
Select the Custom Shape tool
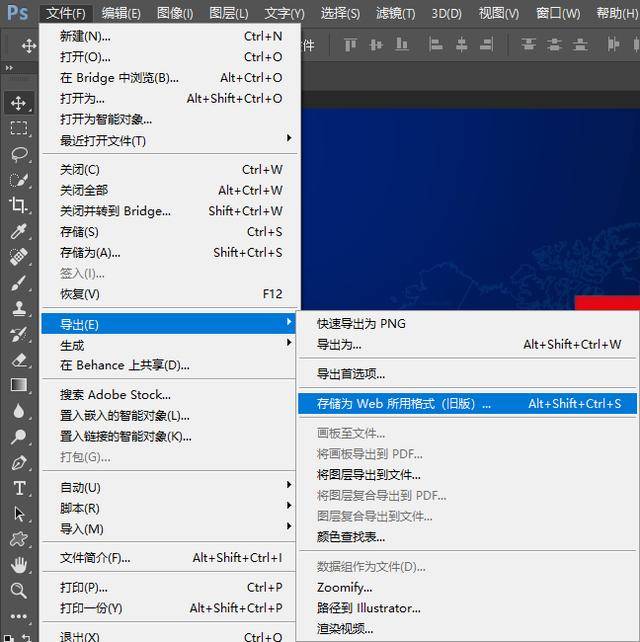19,540
